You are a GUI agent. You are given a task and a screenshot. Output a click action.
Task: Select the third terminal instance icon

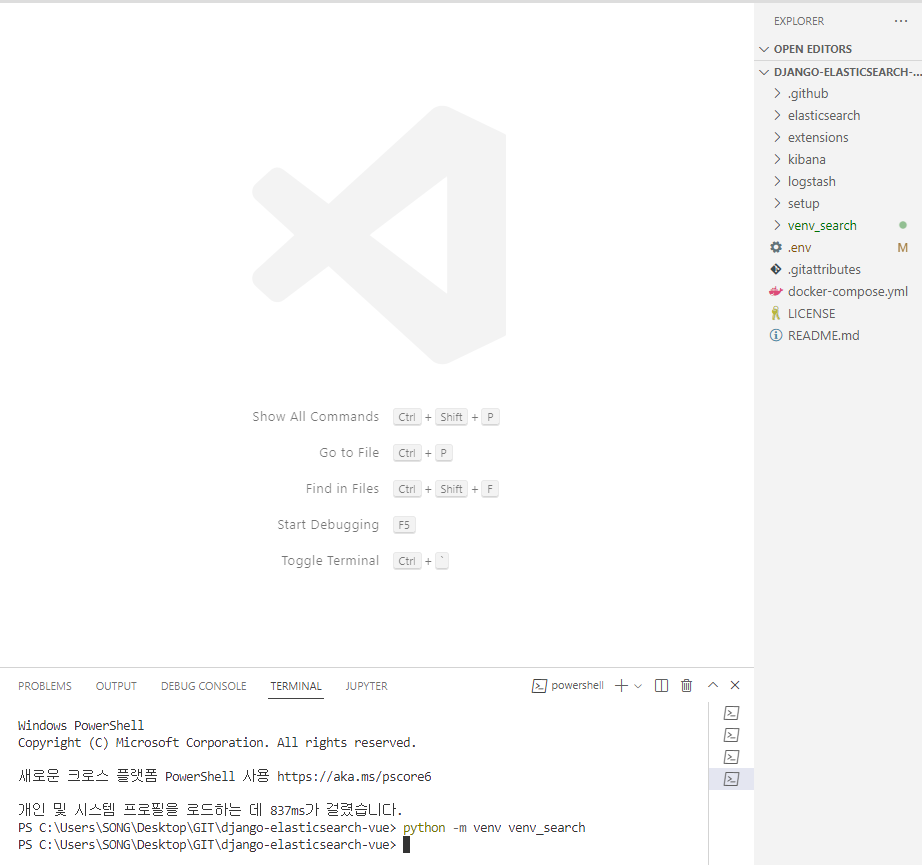coord(731,757)
